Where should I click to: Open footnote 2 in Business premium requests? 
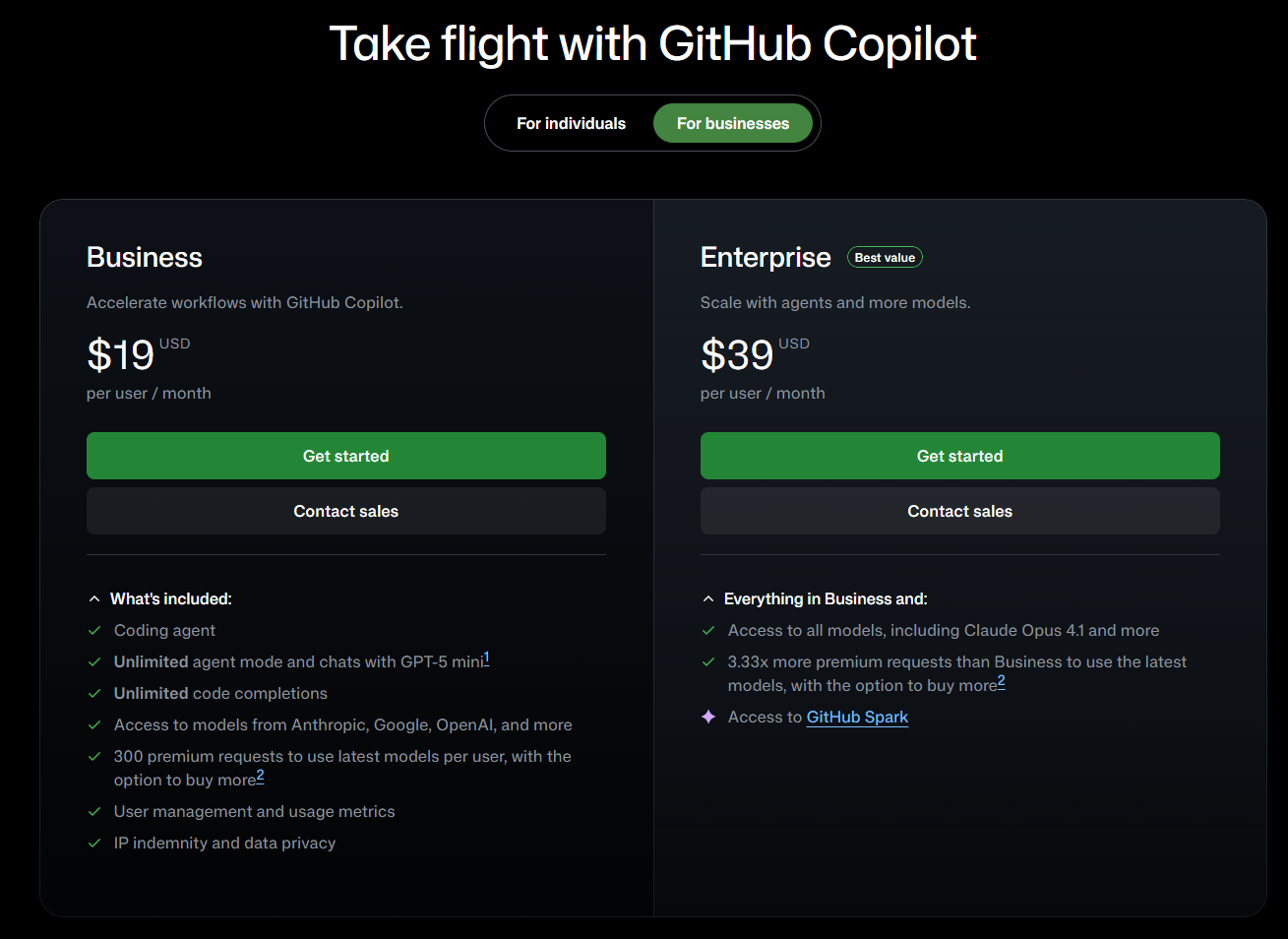(x=260, y=777)
